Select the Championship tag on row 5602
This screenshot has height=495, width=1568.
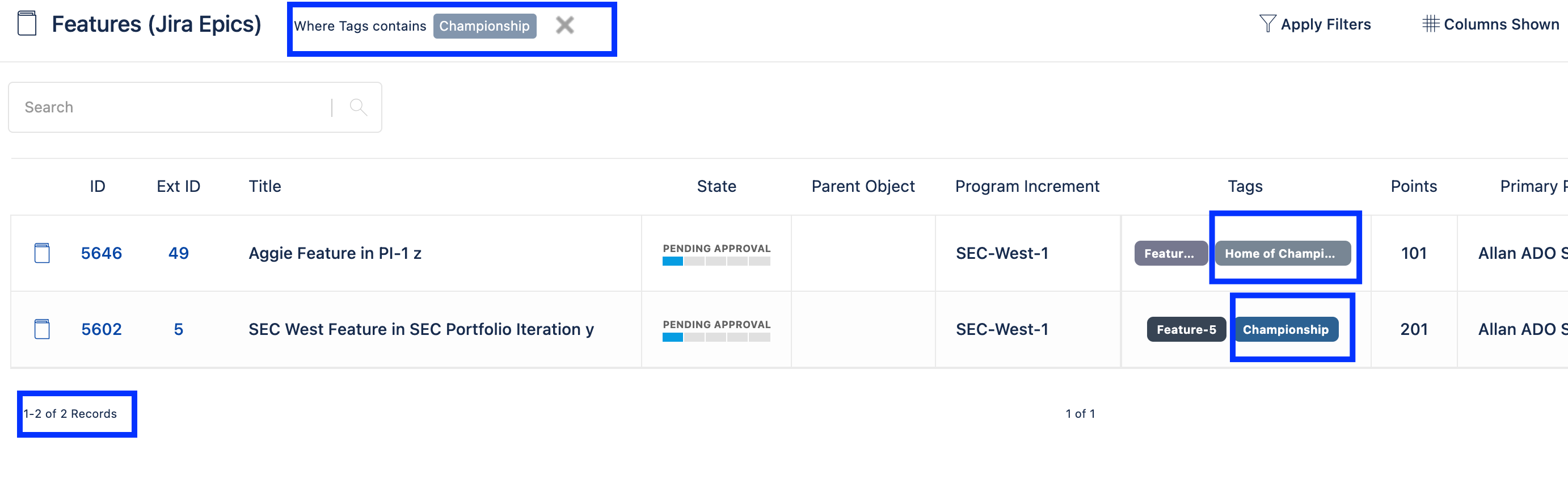[x=1286, y=329]
